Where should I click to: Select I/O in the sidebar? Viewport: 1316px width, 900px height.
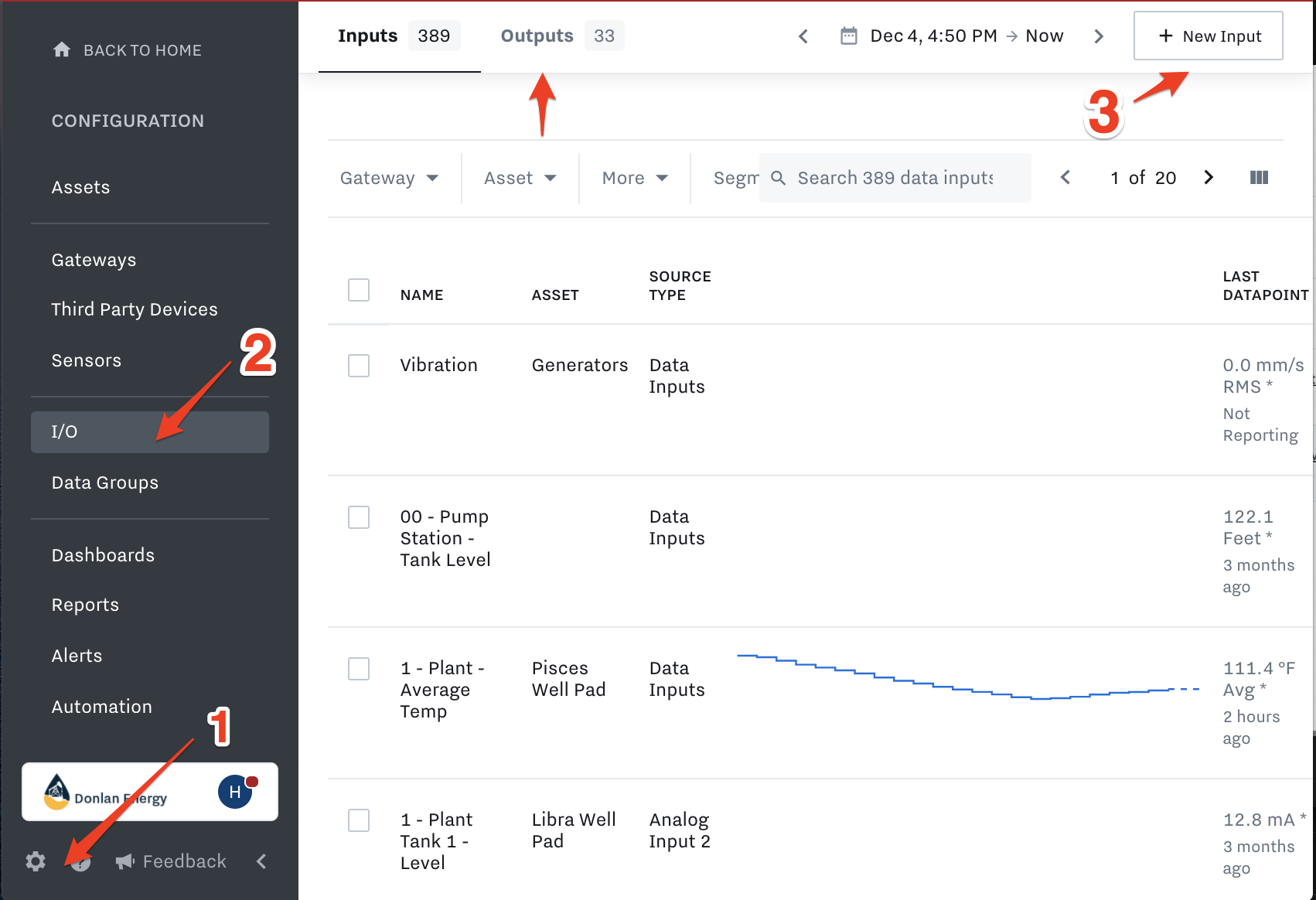pyautogui.click(x=150, y=431)
